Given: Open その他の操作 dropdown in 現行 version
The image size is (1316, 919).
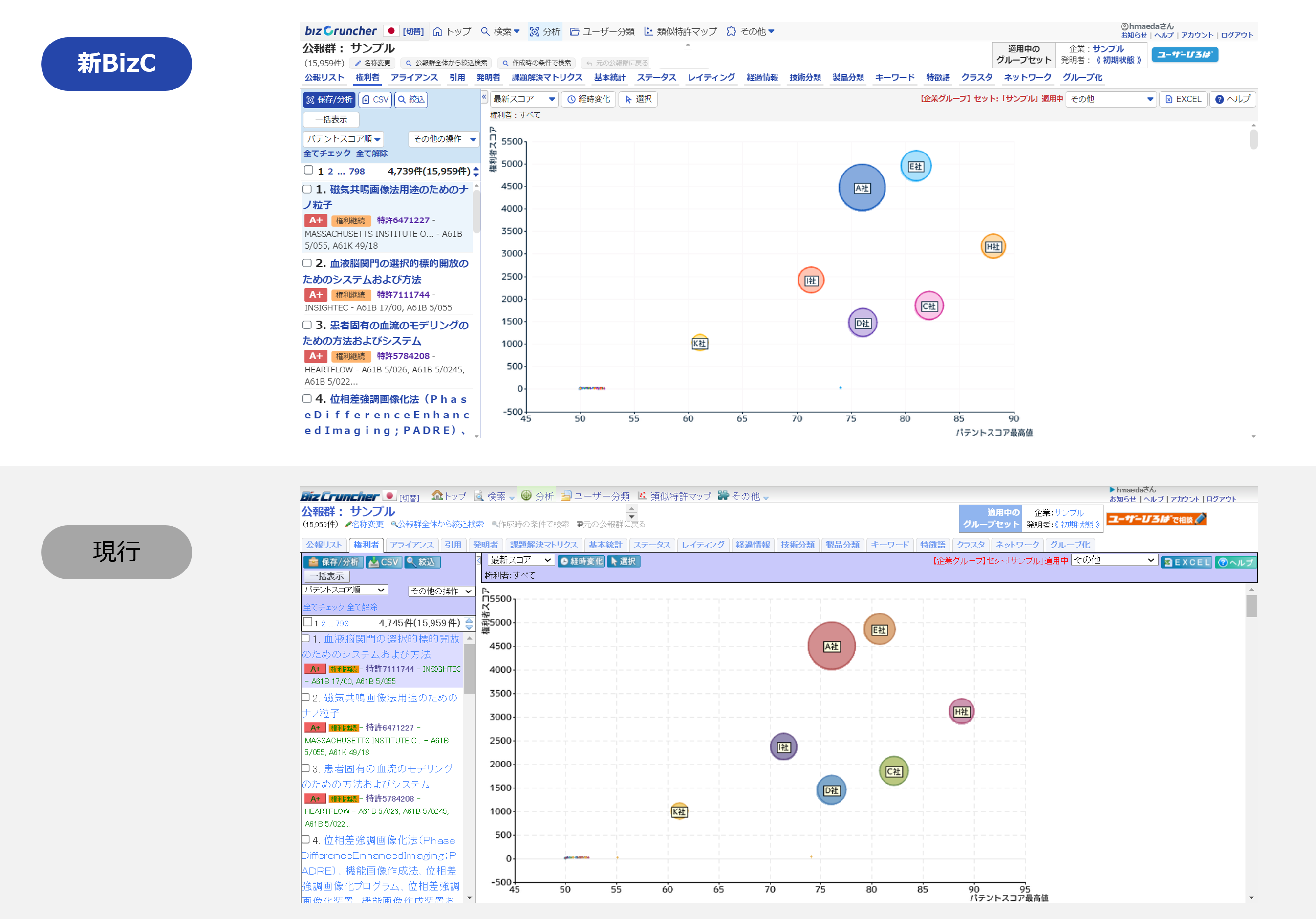Looking at the screenshot, I should tap(441, 591).
